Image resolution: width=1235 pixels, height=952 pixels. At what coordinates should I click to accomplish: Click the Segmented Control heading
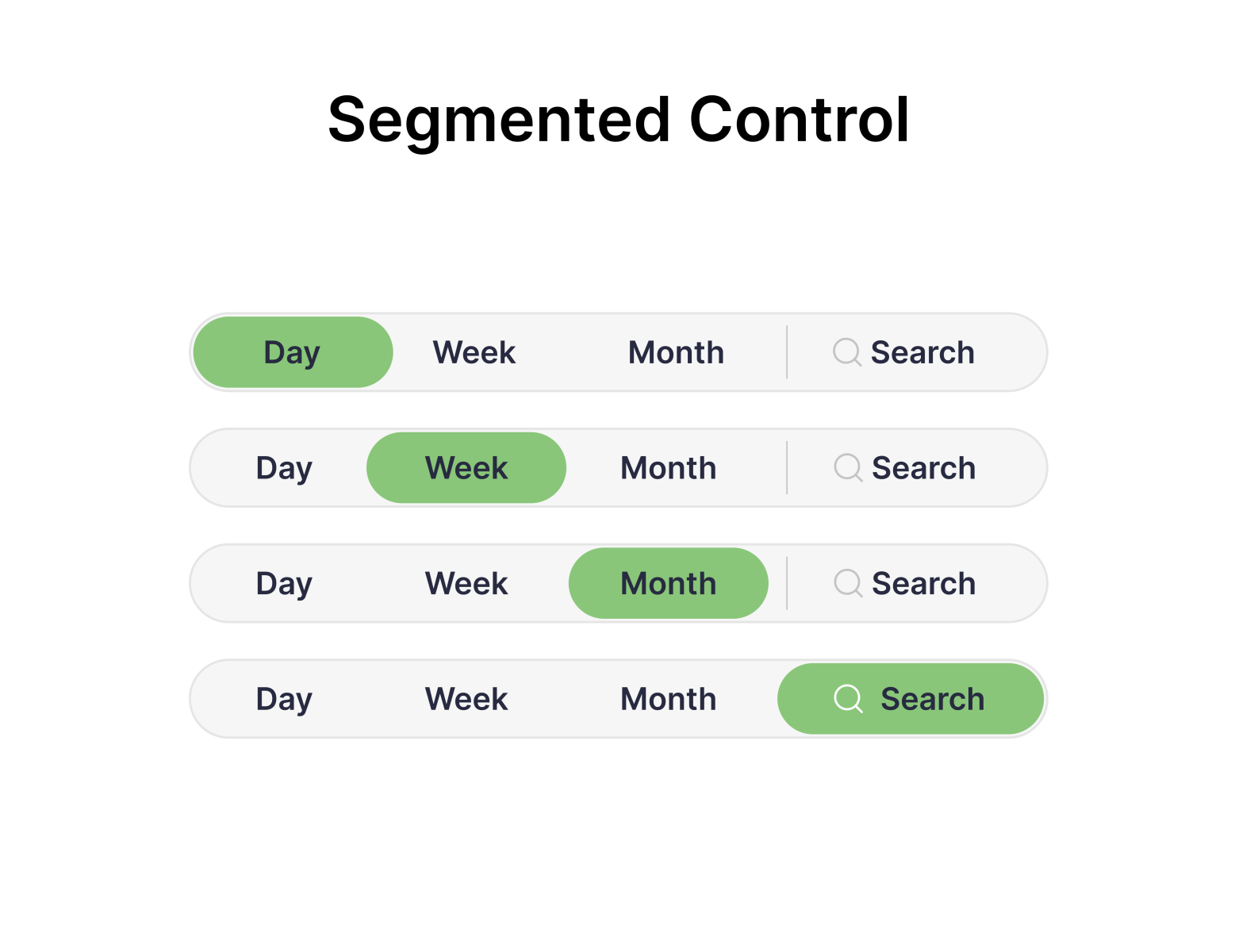(x=618, y=120)
